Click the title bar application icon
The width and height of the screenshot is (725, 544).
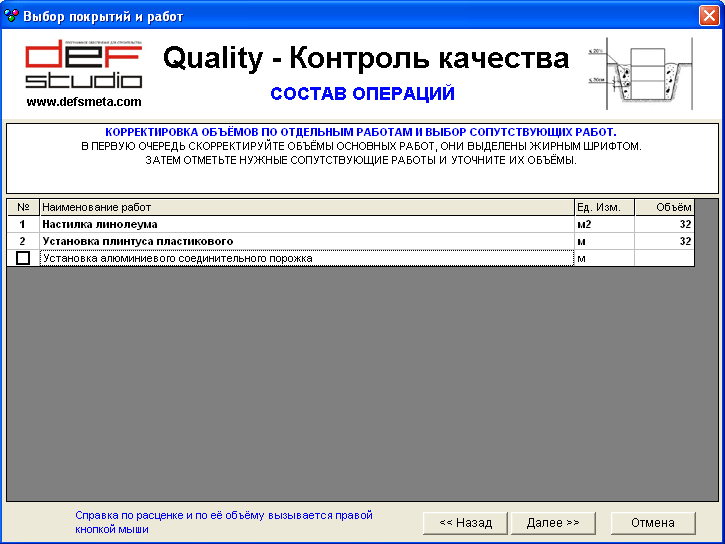[12, 16]
